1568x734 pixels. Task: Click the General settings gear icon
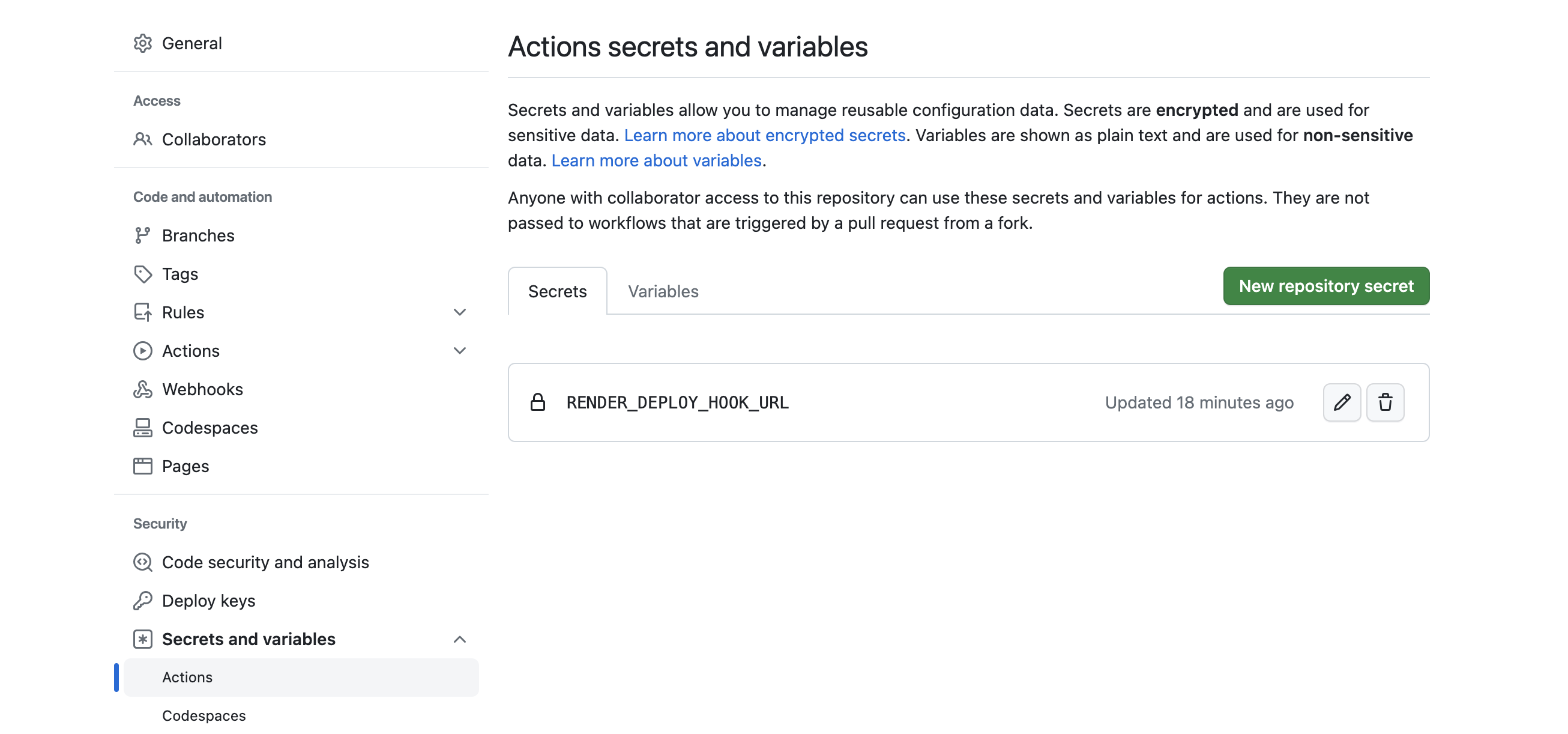tap(142, 43)
